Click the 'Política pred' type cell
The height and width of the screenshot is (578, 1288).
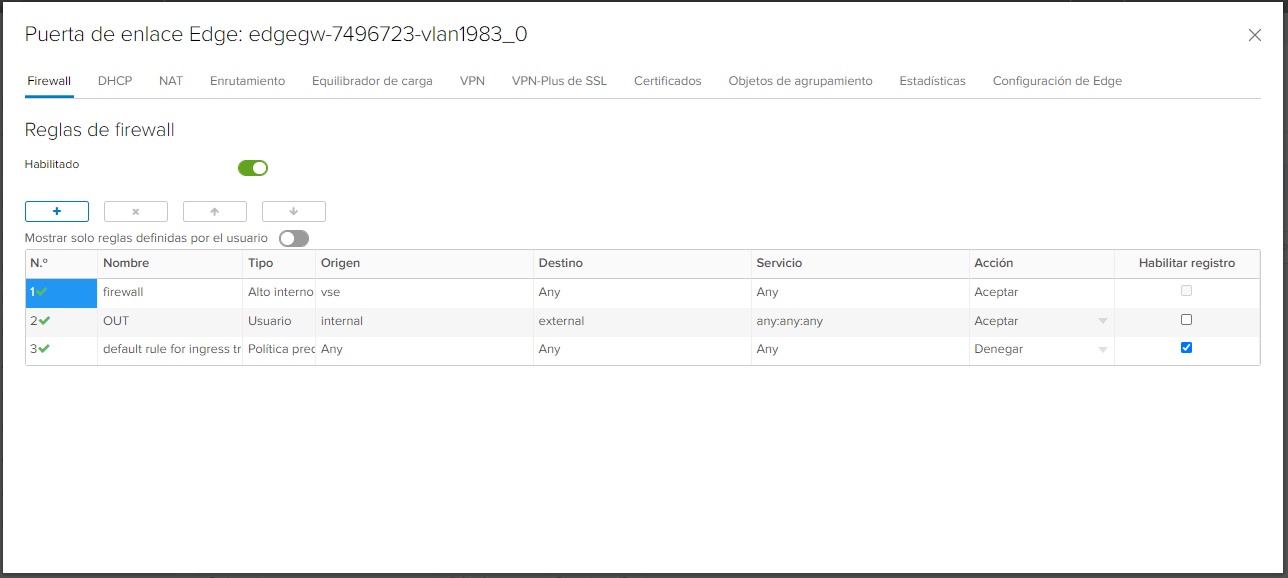click(x=279, y=349)
